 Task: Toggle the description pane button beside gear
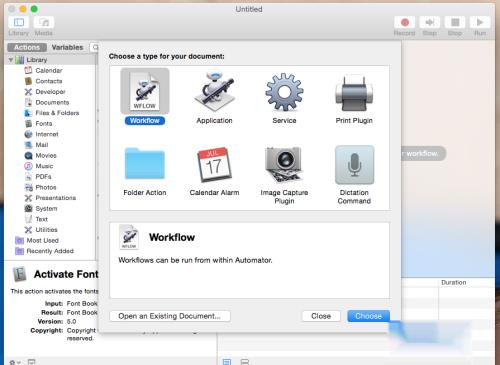click(31, 362)
